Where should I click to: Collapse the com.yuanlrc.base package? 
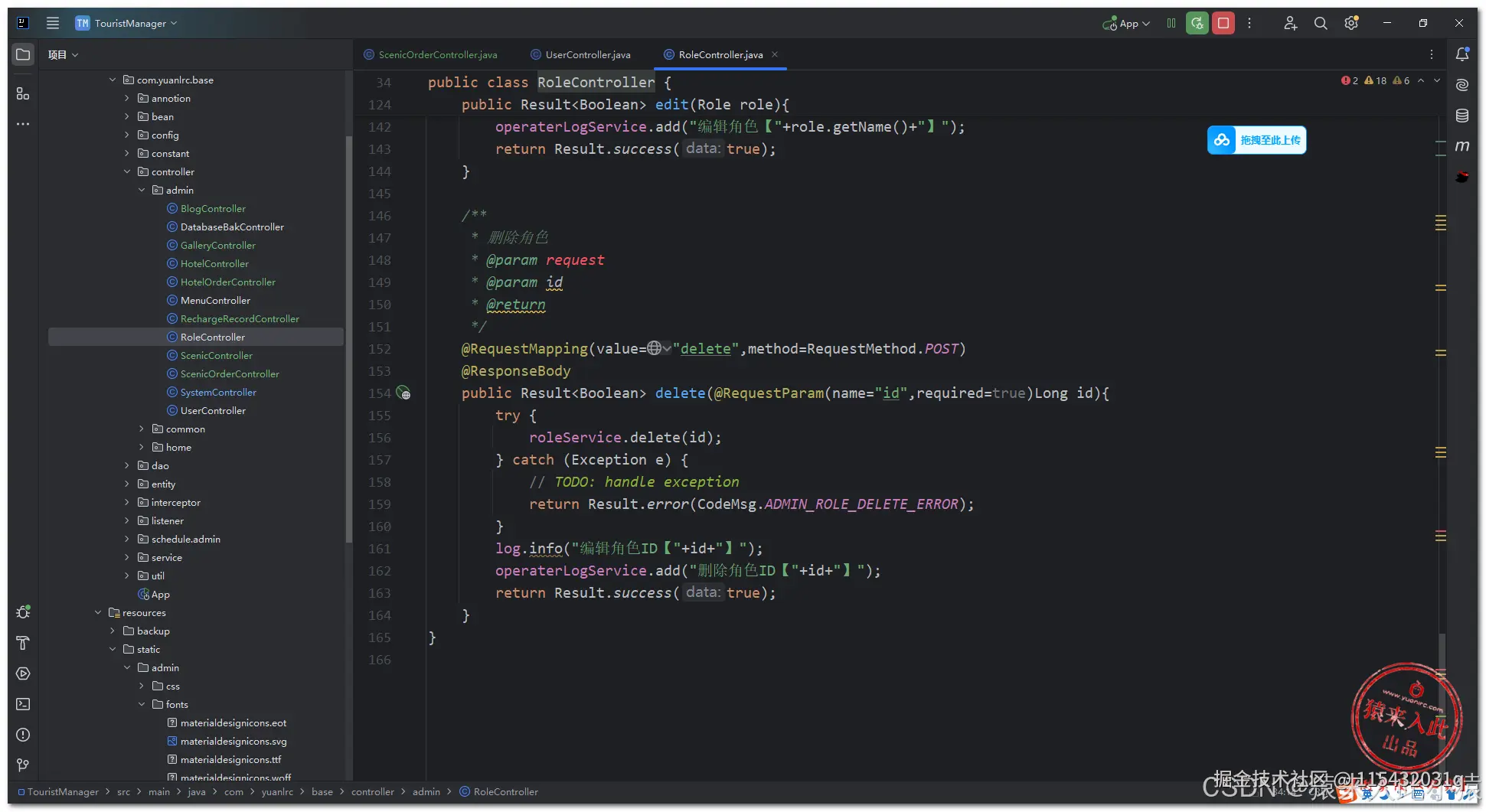click(113, 80)
